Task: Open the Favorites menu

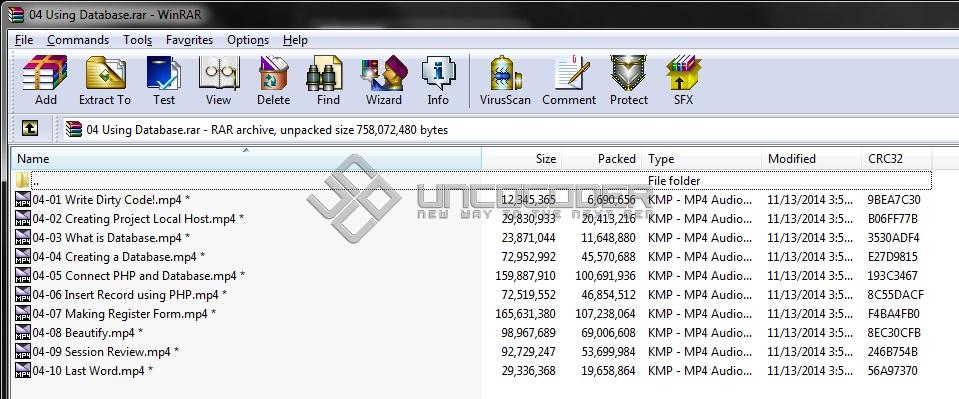Action: pos(189,40)
